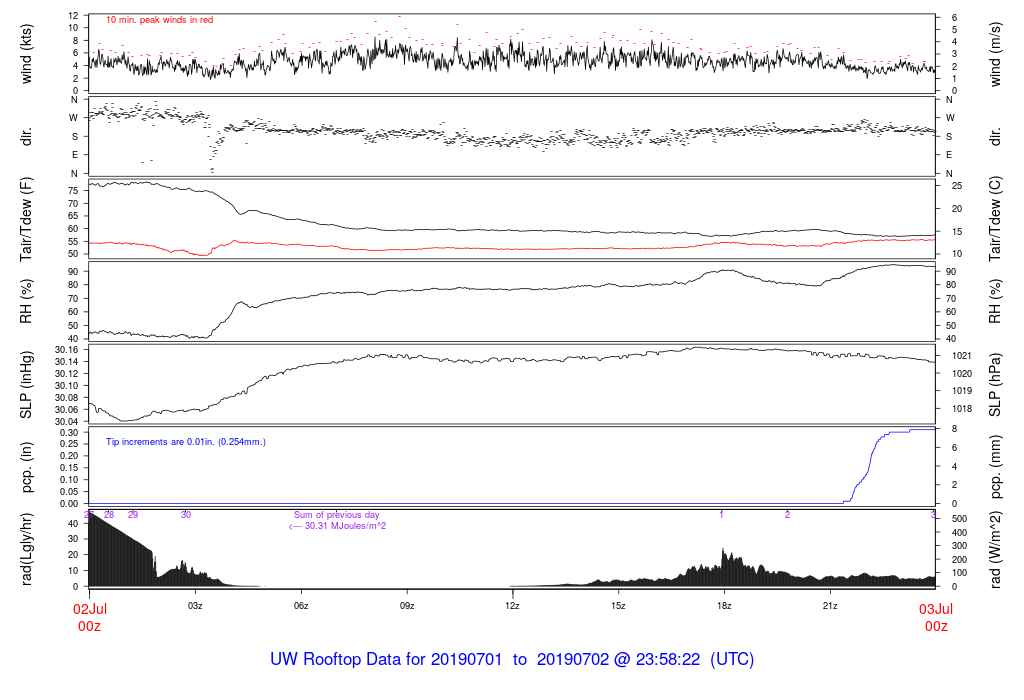Select the 09z time axis tick
Screen dimensions: 1024x700
click(x=407, y=605)
